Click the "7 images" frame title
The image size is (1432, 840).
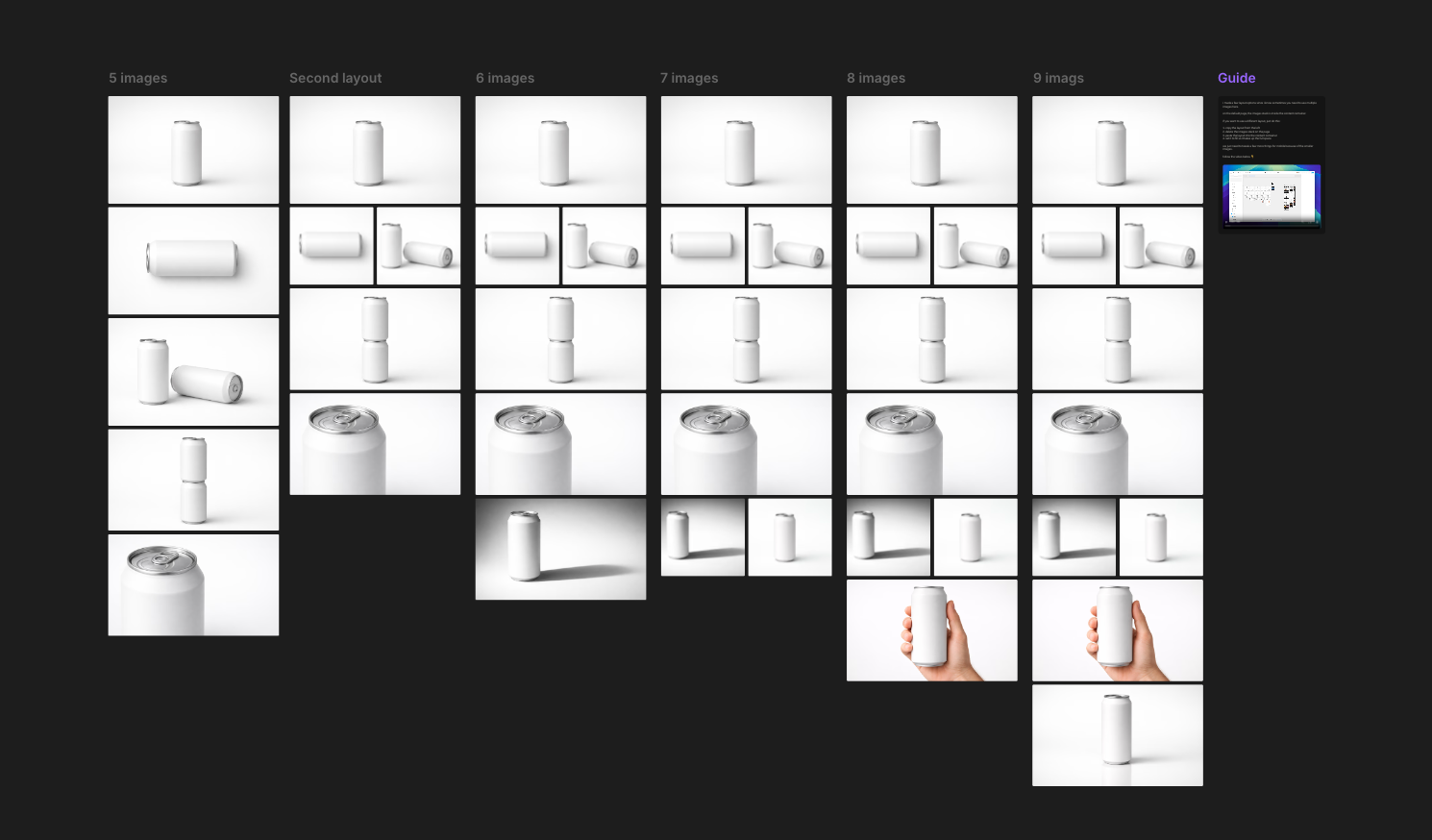point(689,78)
